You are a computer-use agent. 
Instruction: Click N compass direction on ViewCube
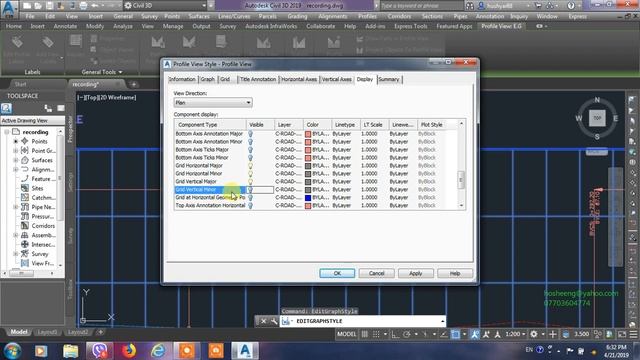(x=597, y=100)
